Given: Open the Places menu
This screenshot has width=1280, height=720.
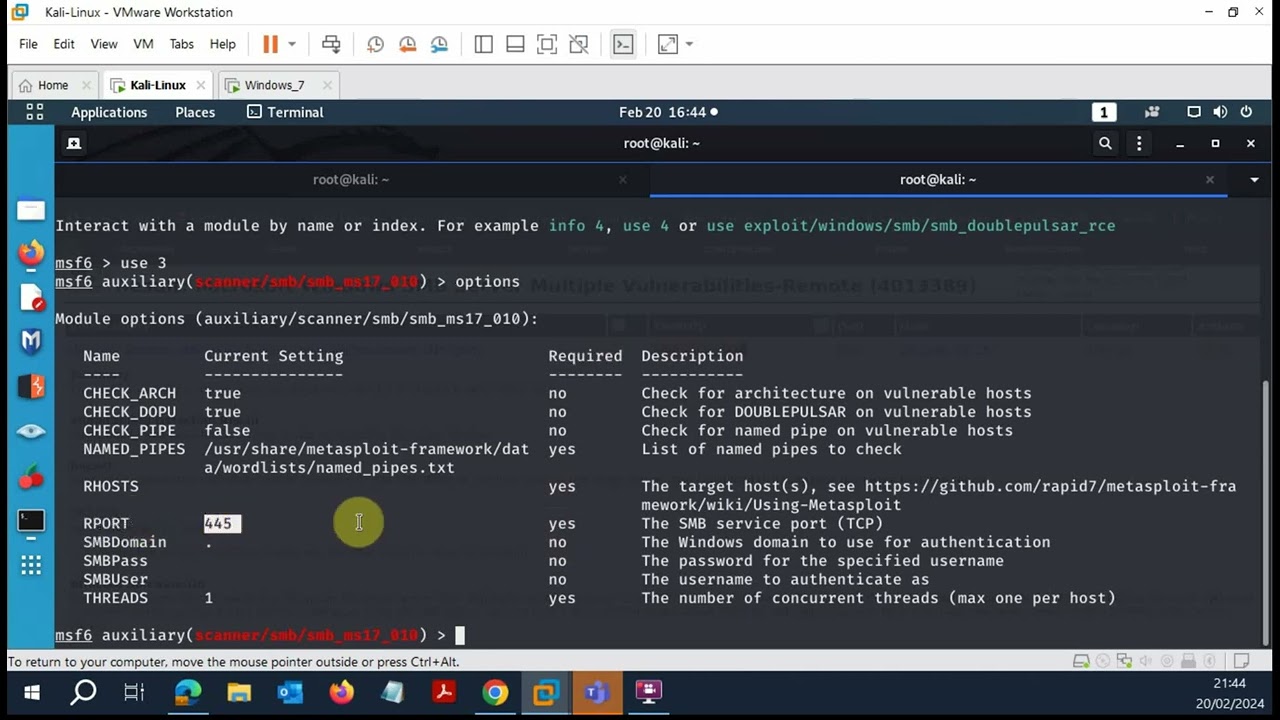Looking at the screenshot, I should tap(195, 112).
